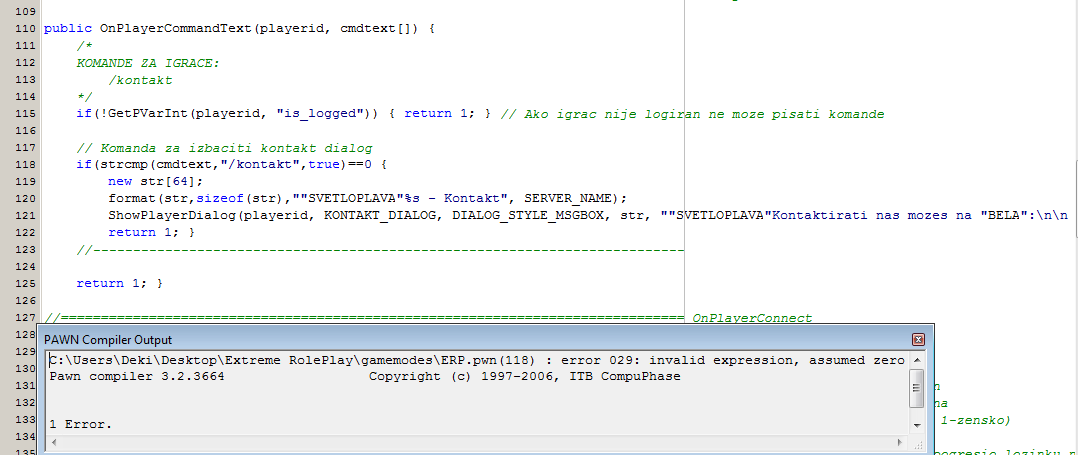Click line number 110 in the gutter

coord(19,29)
